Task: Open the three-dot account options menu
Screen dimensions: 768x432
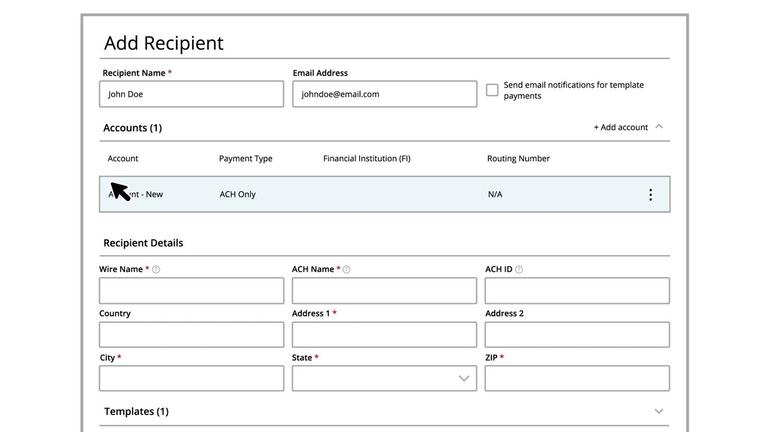Action: pos(650,195)
